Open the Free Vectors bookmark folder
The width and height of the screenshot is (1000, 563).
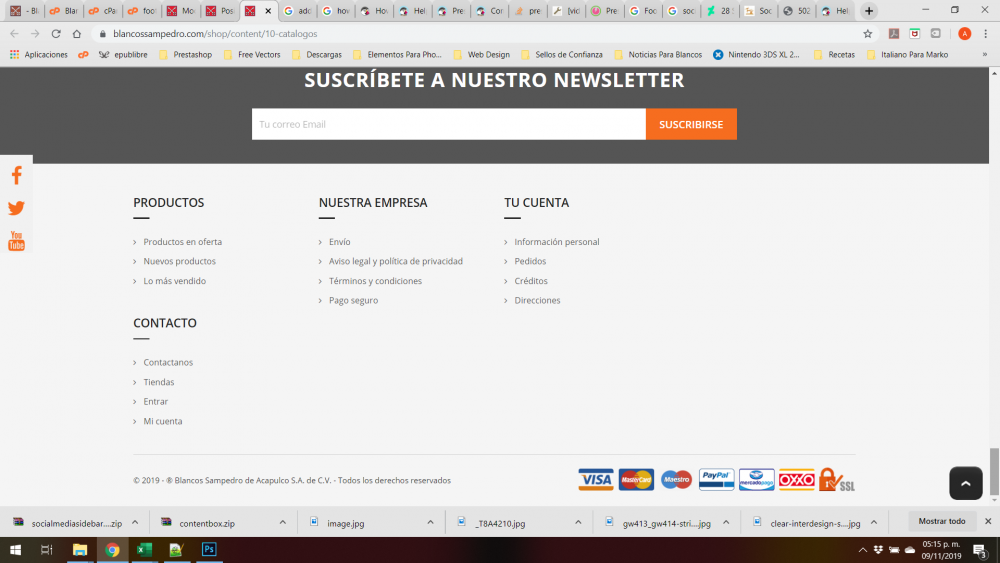(x=252, y=55)
